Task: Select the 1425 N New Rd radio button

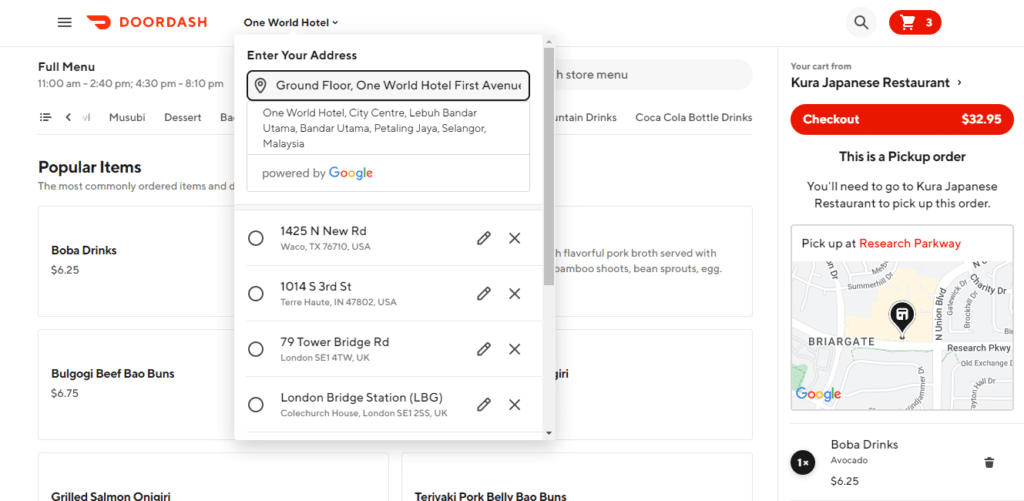Action: click(256, 238)
